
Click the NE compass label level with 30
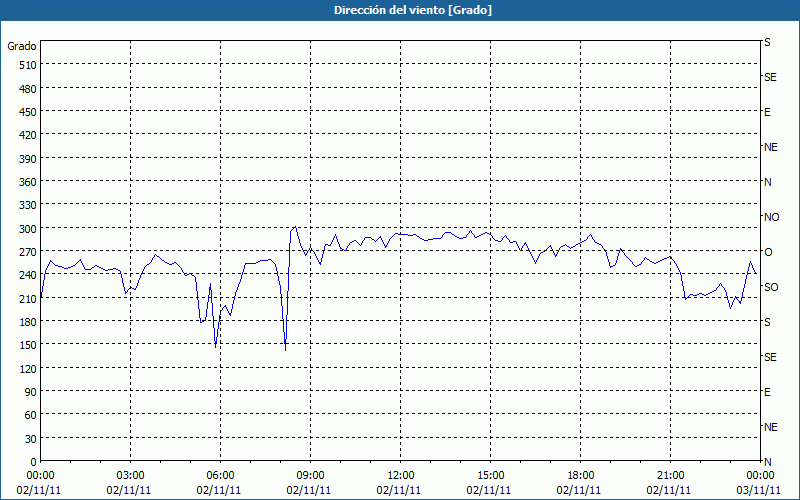coord(771,427)
